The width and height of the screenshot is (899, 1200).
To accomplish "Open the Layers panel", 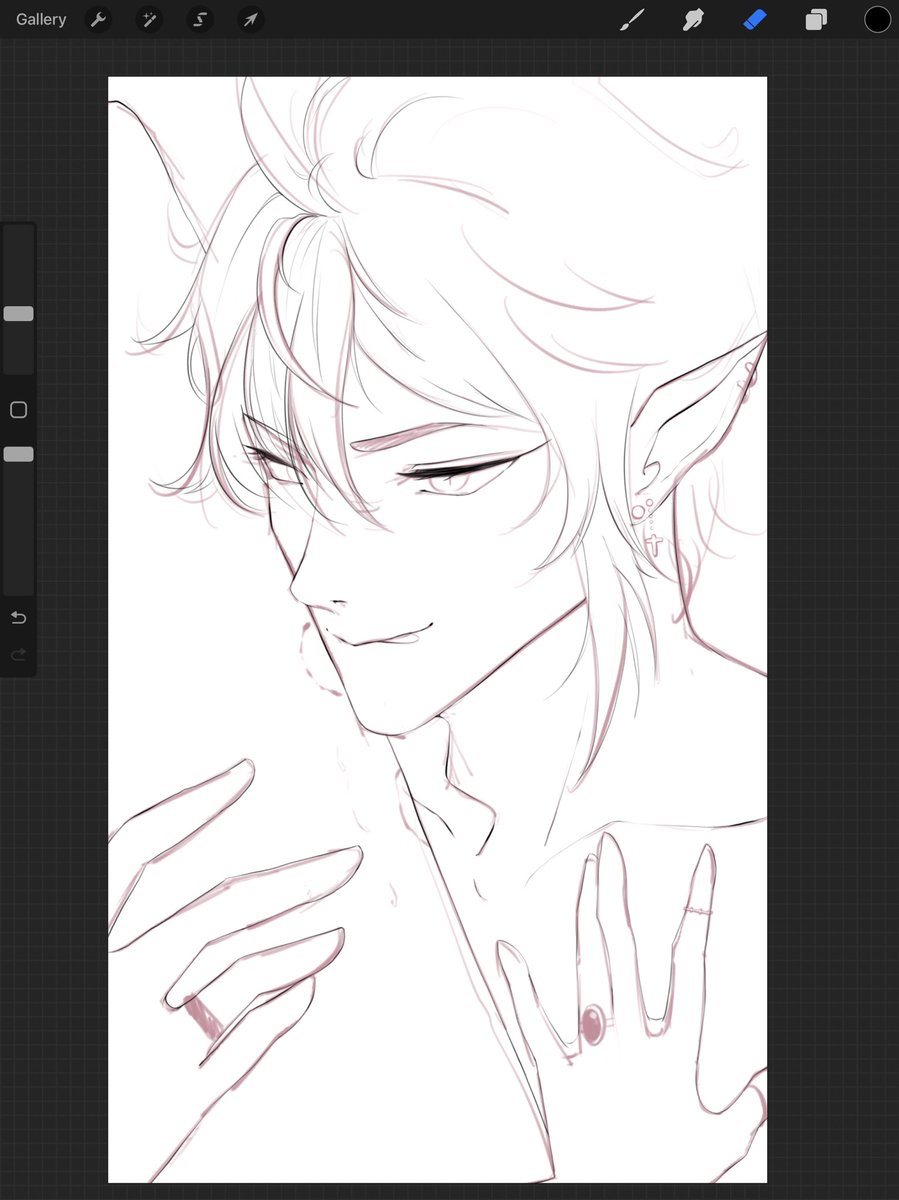I will pos(816,19).
